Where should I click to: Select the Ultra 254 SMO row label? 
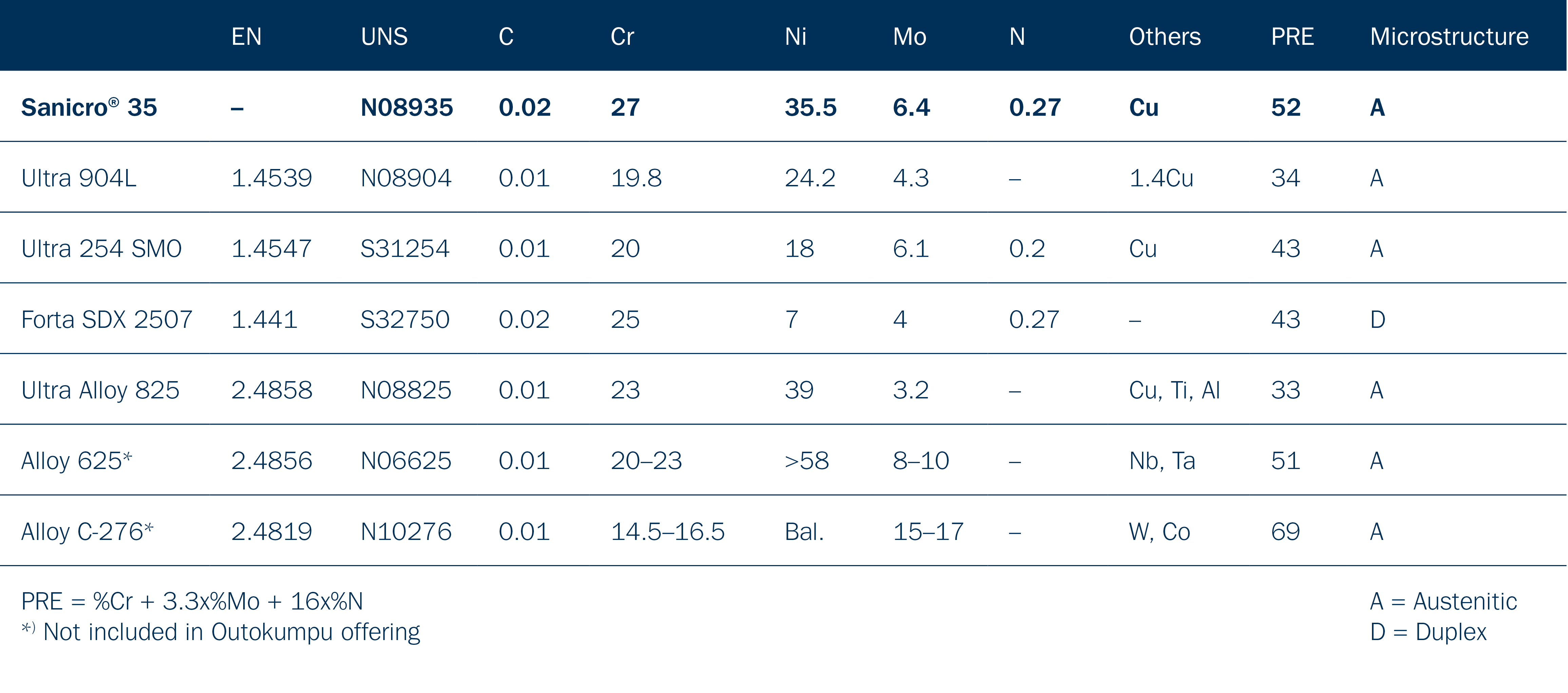pos(101,249)
